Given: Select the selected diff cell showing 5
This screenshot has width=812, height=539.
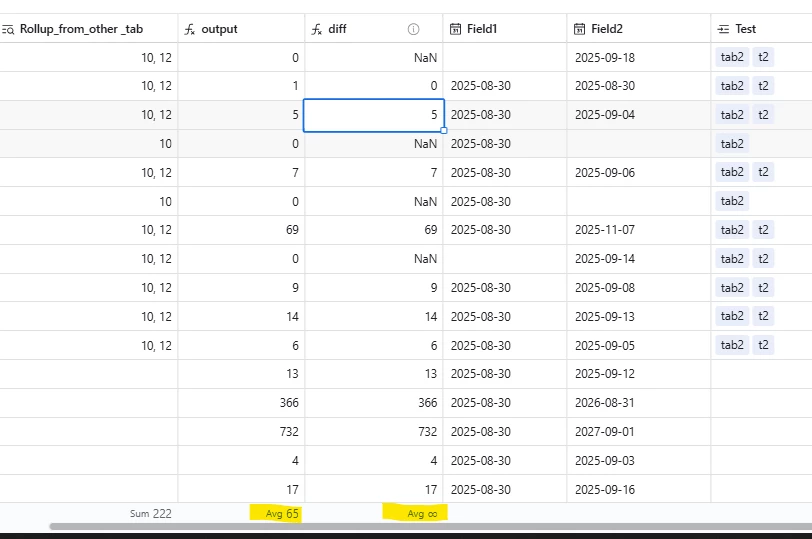Looking at the screenshot, I should tap(374, 115).
